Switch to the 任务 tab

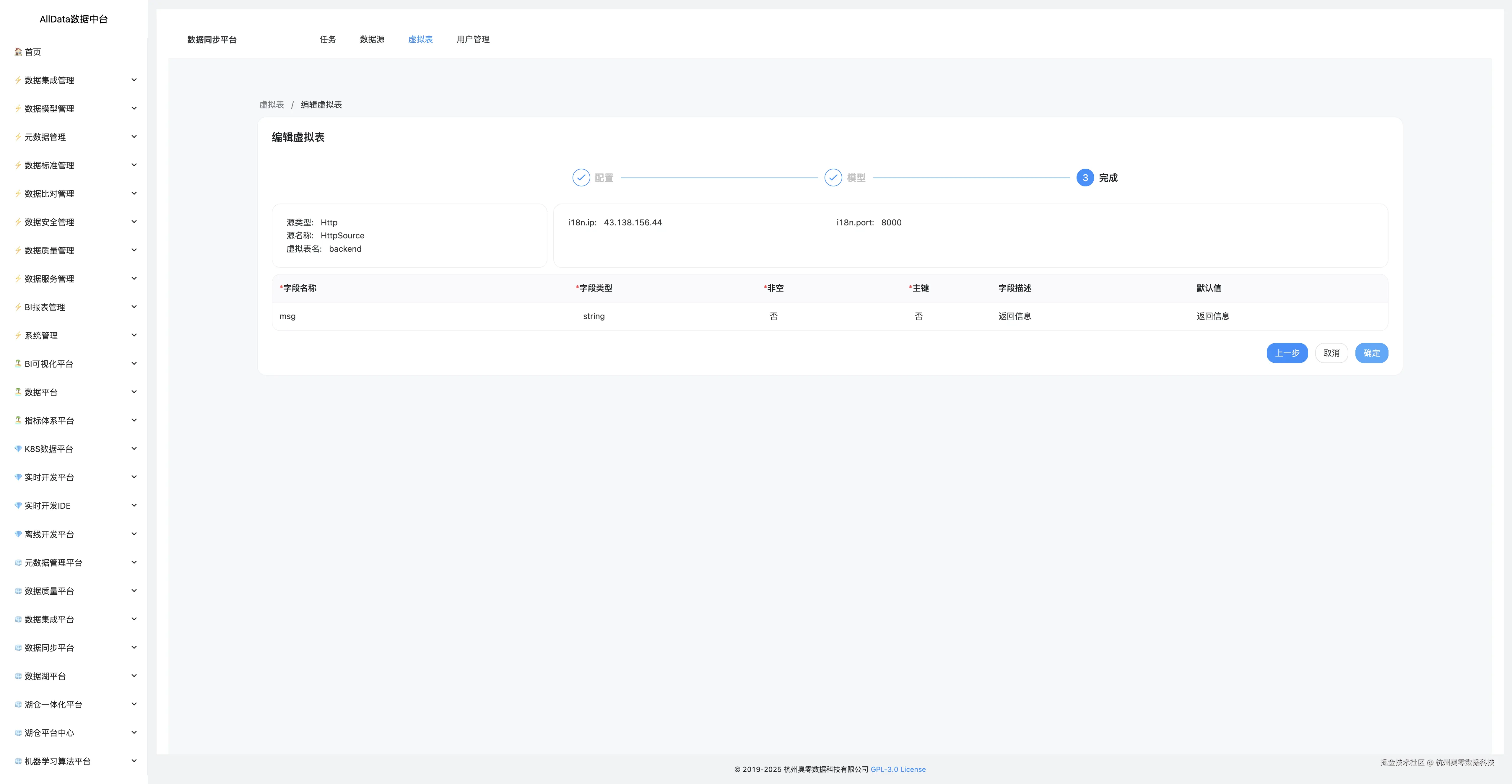click(x=328, y=39)
